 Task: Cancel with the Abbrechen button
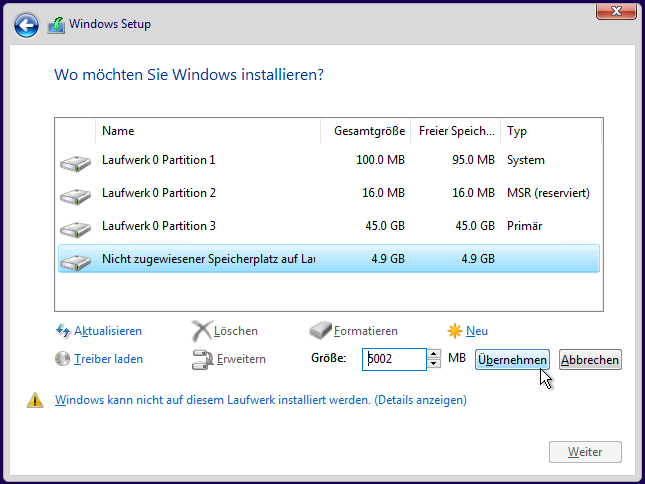click(590, 360)
